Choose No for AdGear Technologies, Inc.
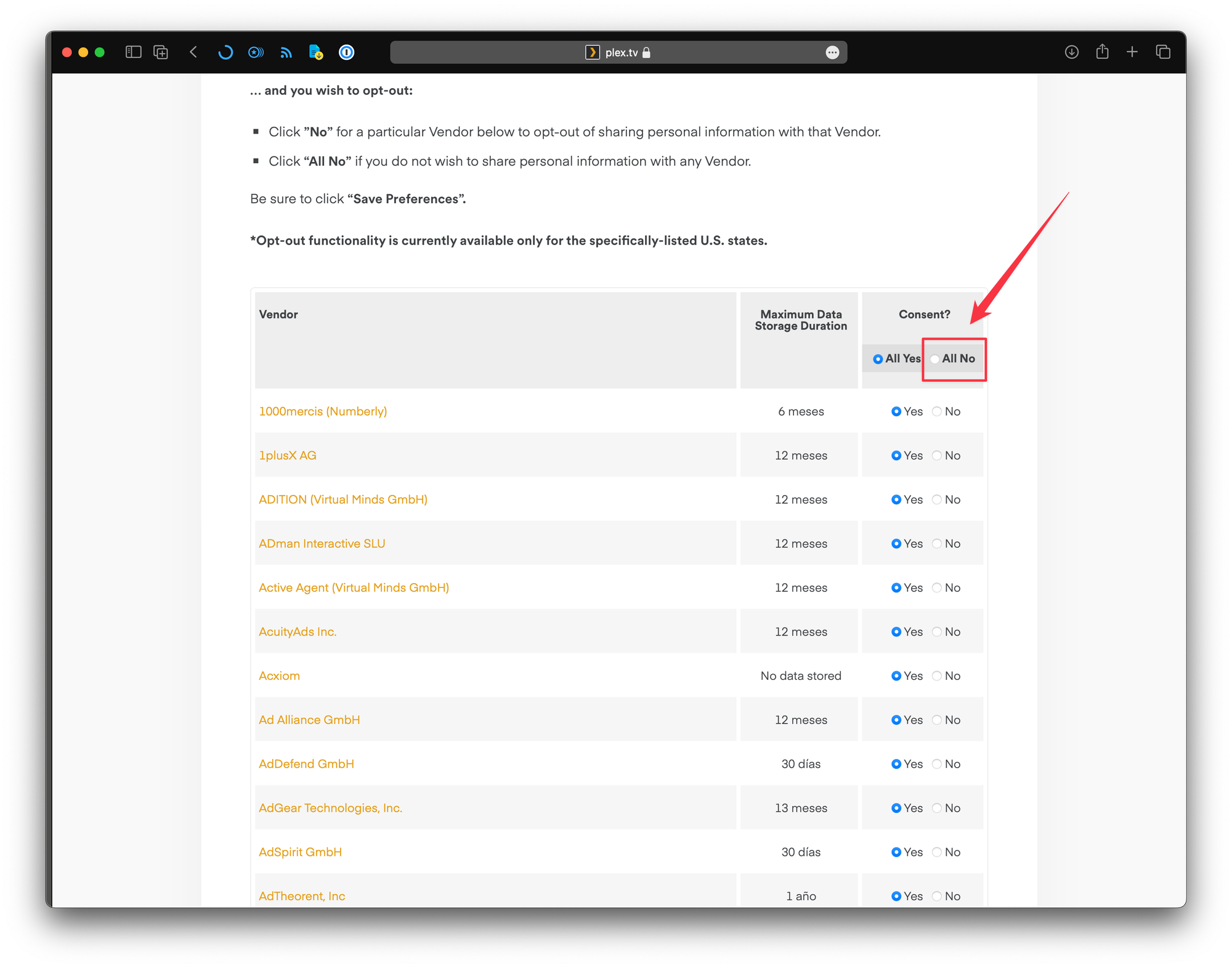 coord(937,808)
